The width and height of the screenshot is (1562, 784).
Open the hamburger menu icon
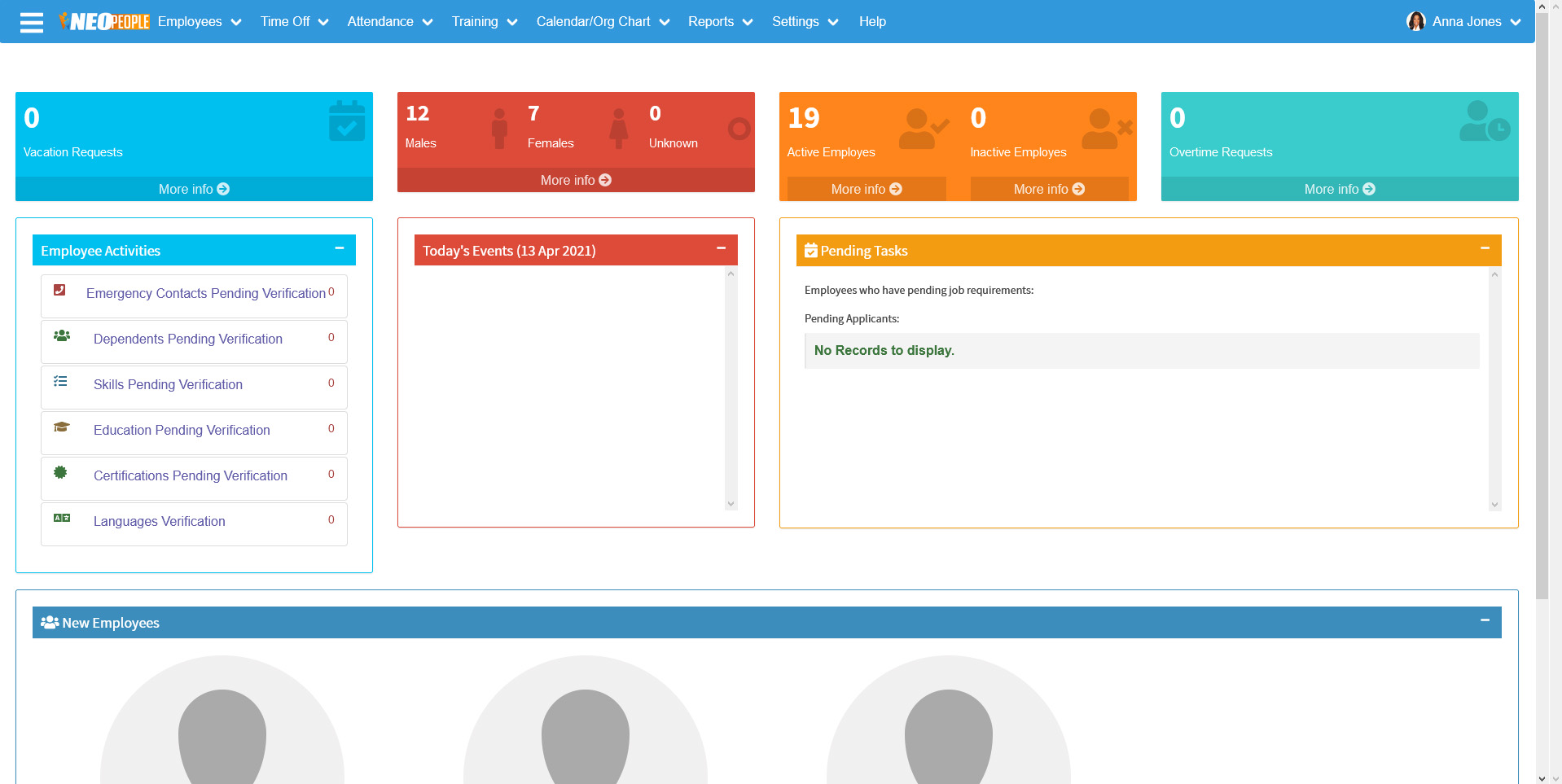(x=32, y=22)
